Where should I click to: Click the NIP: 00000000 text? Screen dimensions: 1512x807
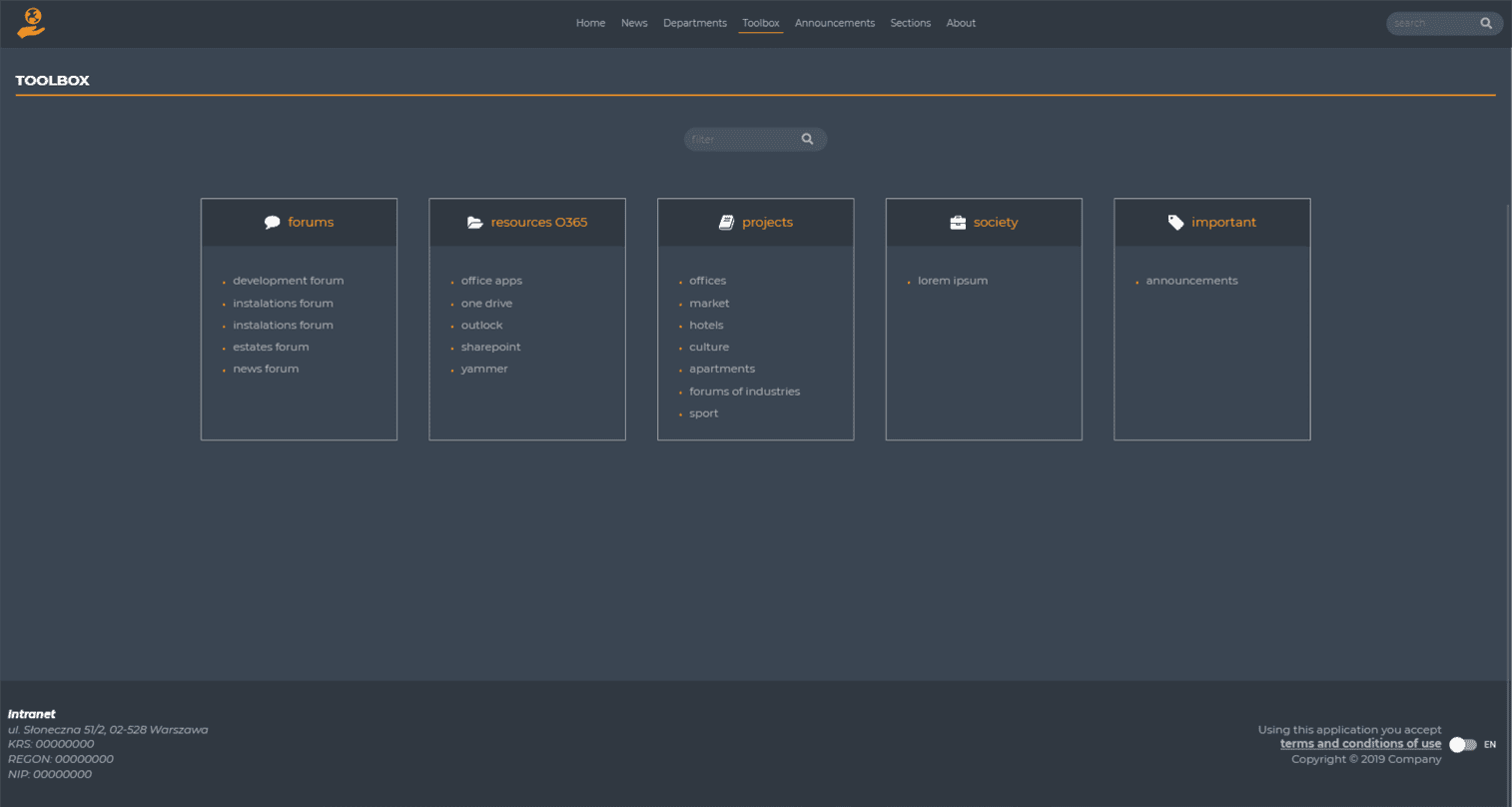pos(50,774)
